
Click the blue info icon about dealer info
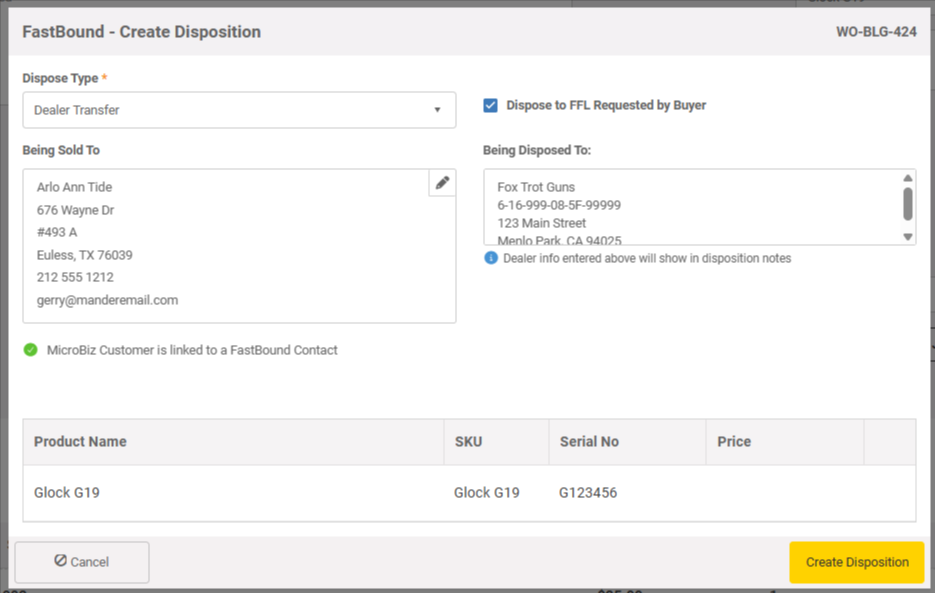click(x=489, y=258)
